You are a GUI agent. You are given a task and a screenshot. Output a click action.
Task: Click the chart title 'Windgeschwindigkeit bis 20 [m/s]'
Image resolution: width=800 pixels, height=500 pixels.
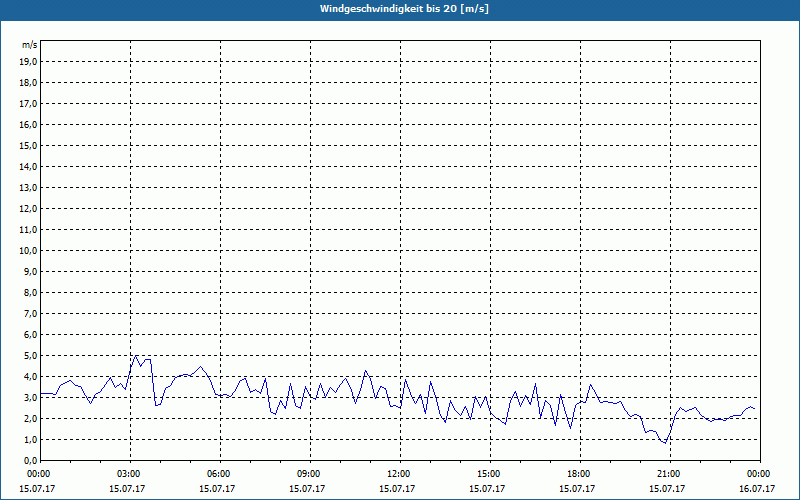pyautogui.click(x=404, y=9)
